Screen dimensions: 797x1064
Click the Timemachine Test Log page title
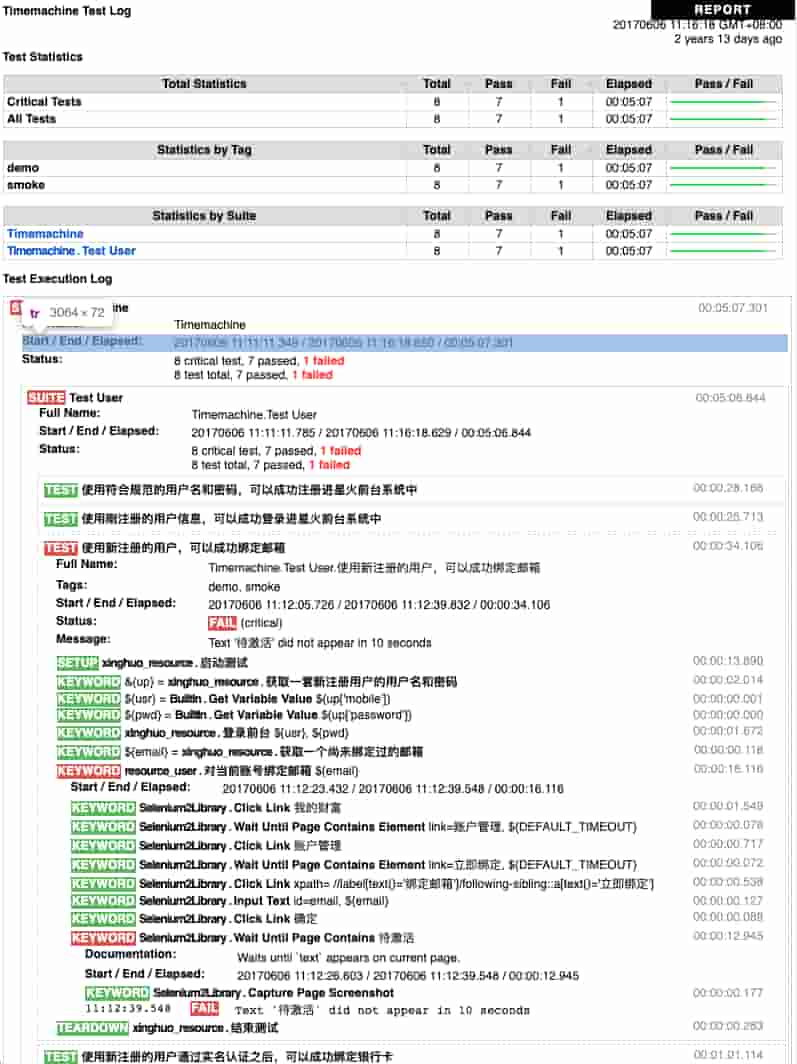pos(67,11)
